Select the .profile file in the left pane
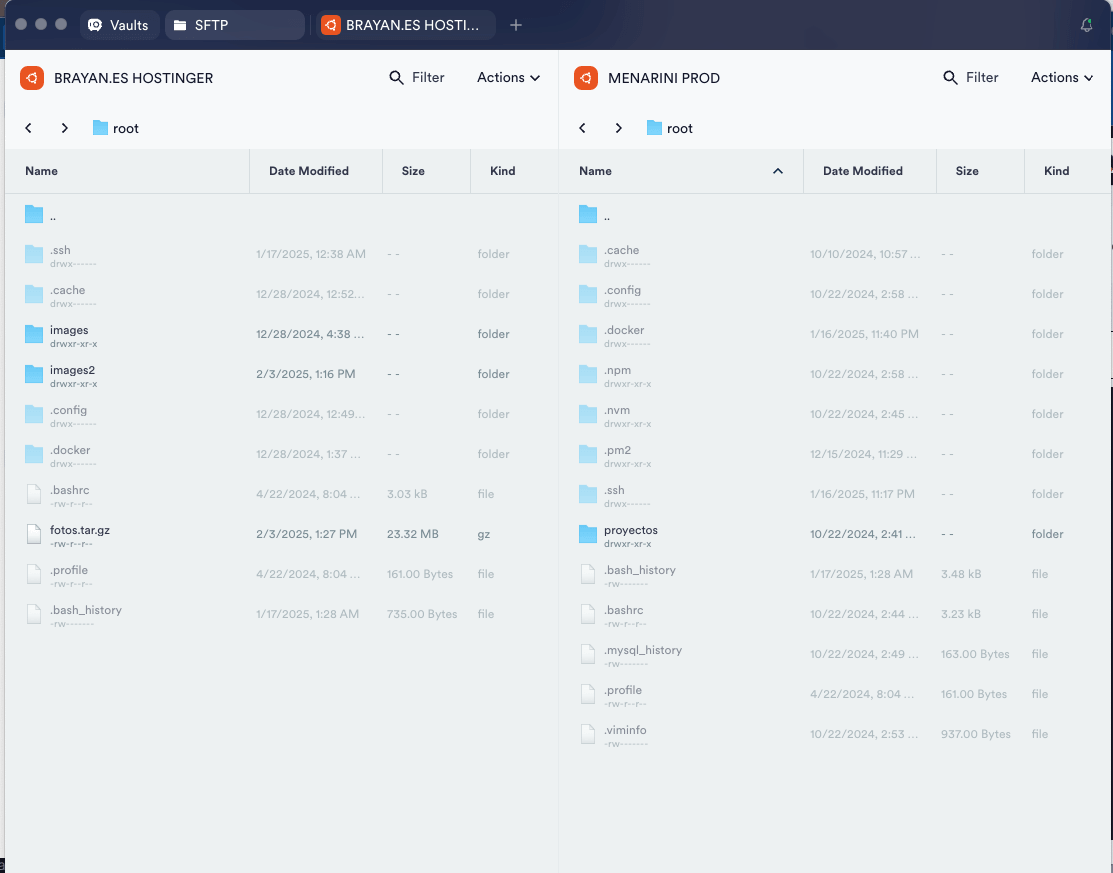Screen dimensions: 1113x873 pyautogui.click(x=281, y=573)
